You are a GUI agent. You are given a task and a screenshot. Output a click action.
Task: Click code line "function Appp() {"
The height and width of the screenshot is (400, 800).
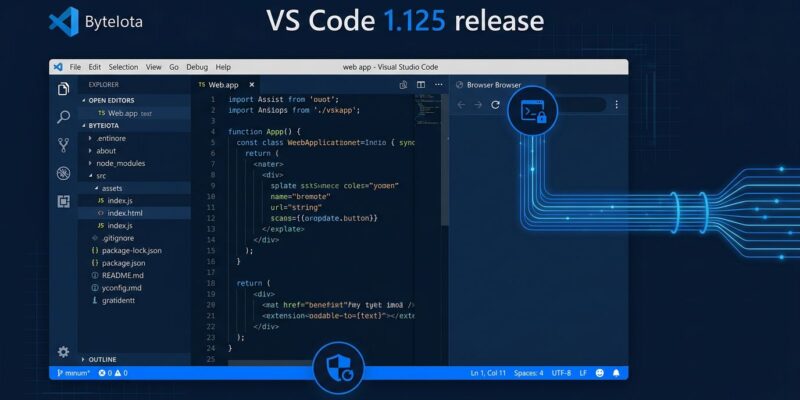pyautogui.click(x=265, y=132)
